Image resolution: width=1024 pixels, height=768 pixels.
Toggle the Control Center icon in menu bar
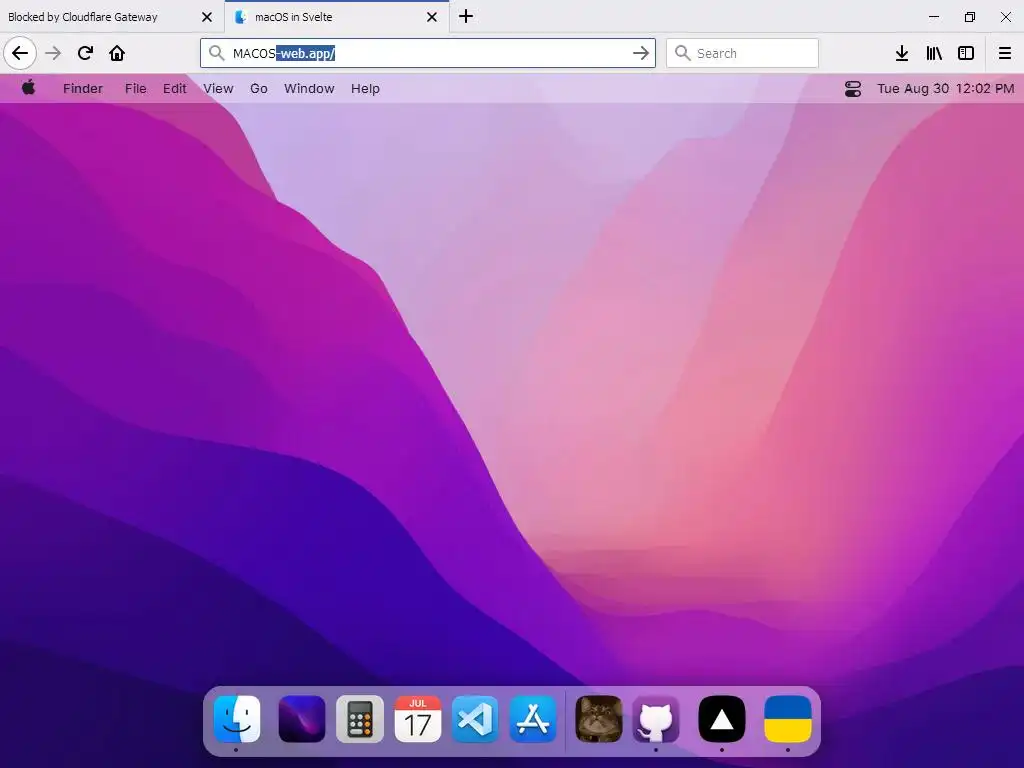click(x=853, y=89)
